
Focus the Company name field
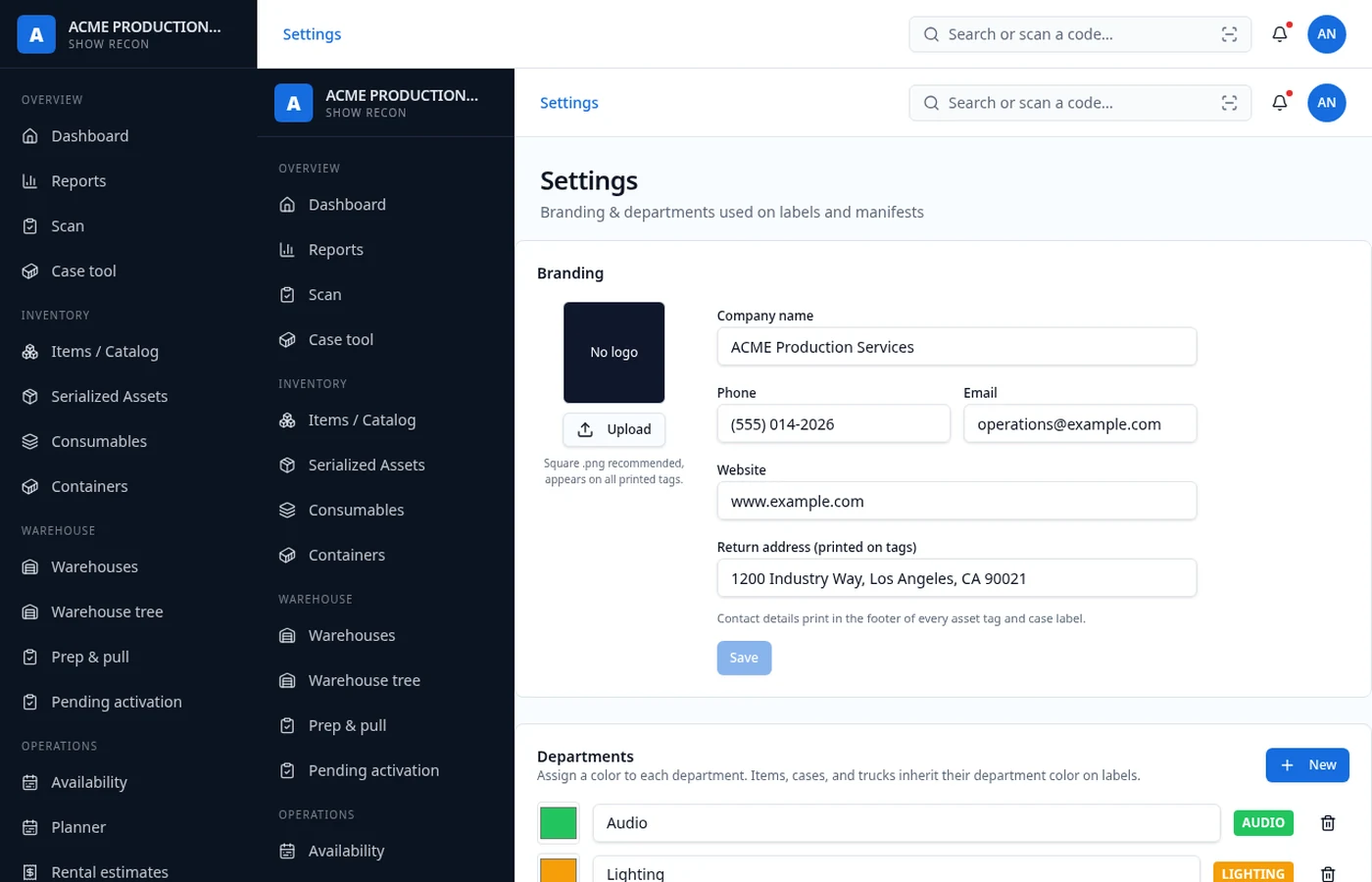tap(956, 347)
